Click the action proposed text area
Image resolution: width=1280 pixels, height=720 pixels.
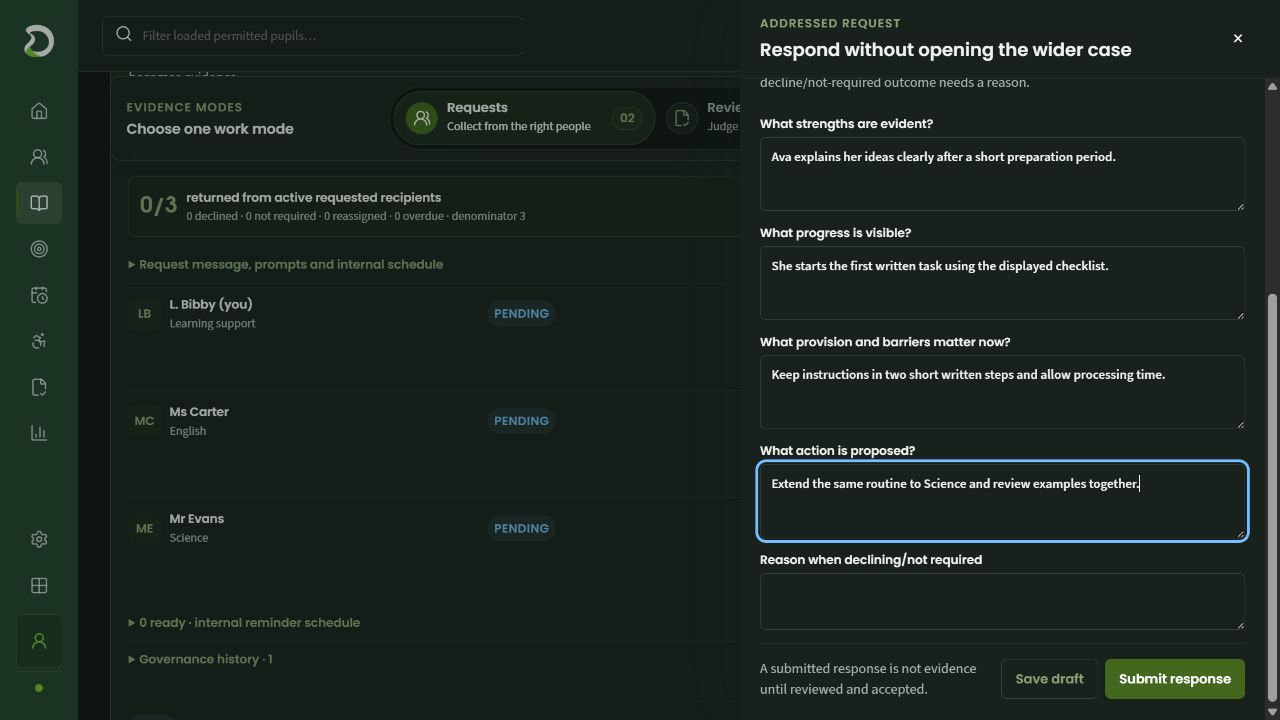(1002, 501)
